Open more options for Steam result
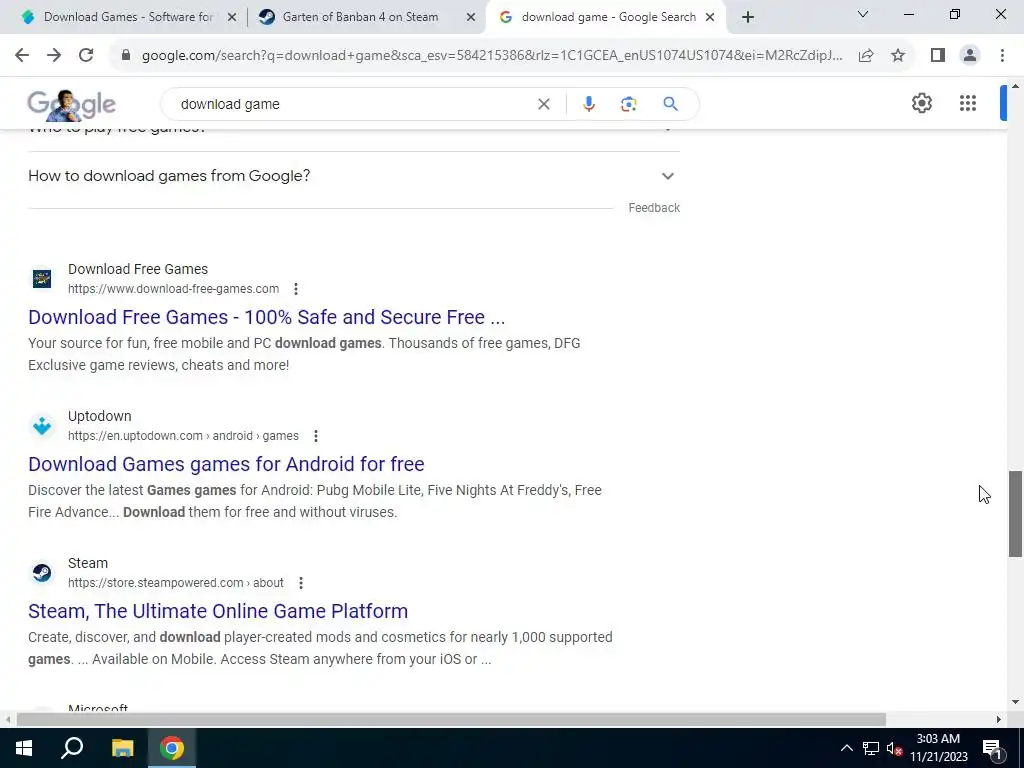 click(300, 583)
